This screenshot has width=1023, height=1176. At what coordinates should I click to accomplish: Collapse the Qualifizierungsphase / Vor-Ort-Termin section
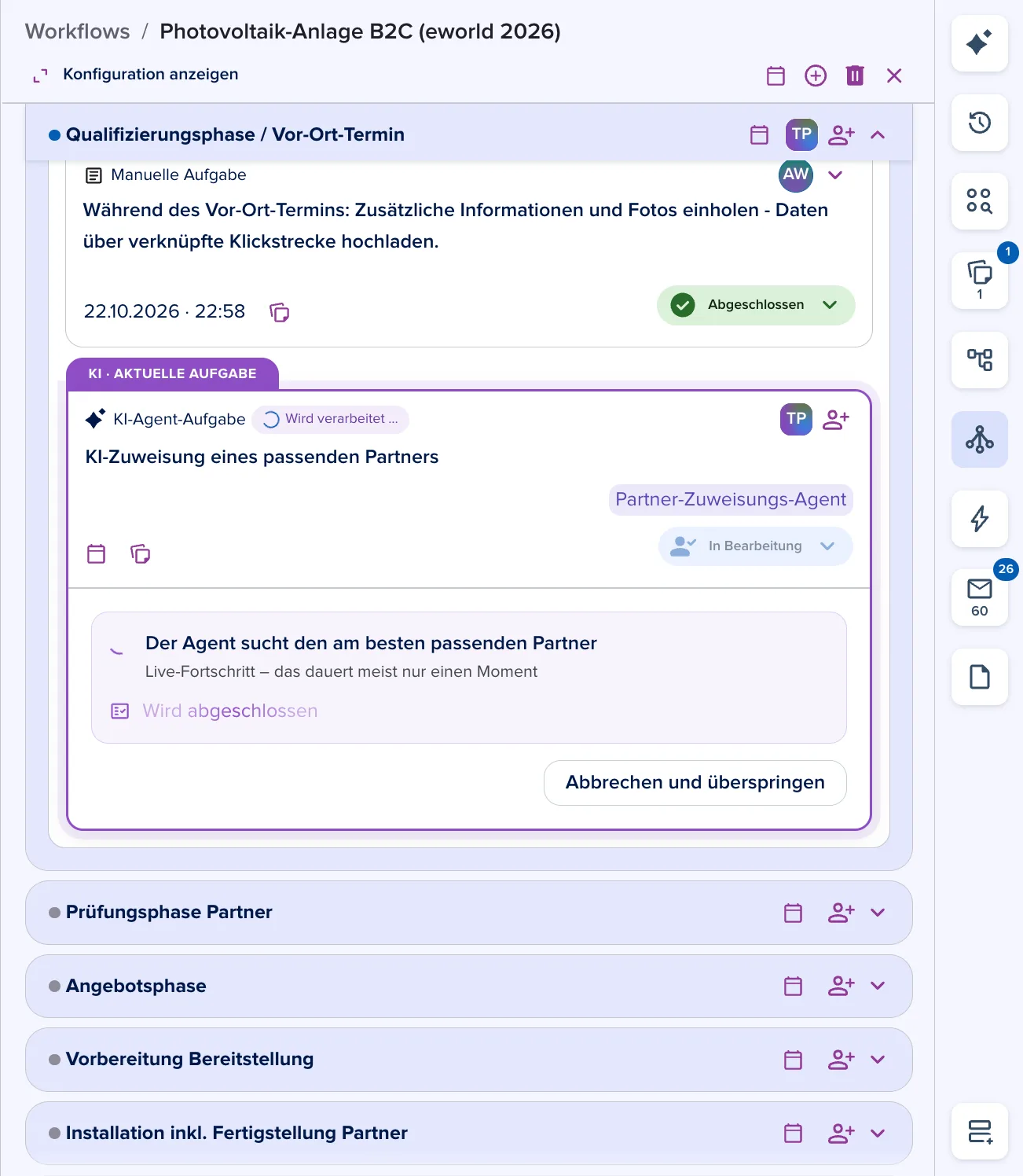pyautogui.click(x=878, y=134)
